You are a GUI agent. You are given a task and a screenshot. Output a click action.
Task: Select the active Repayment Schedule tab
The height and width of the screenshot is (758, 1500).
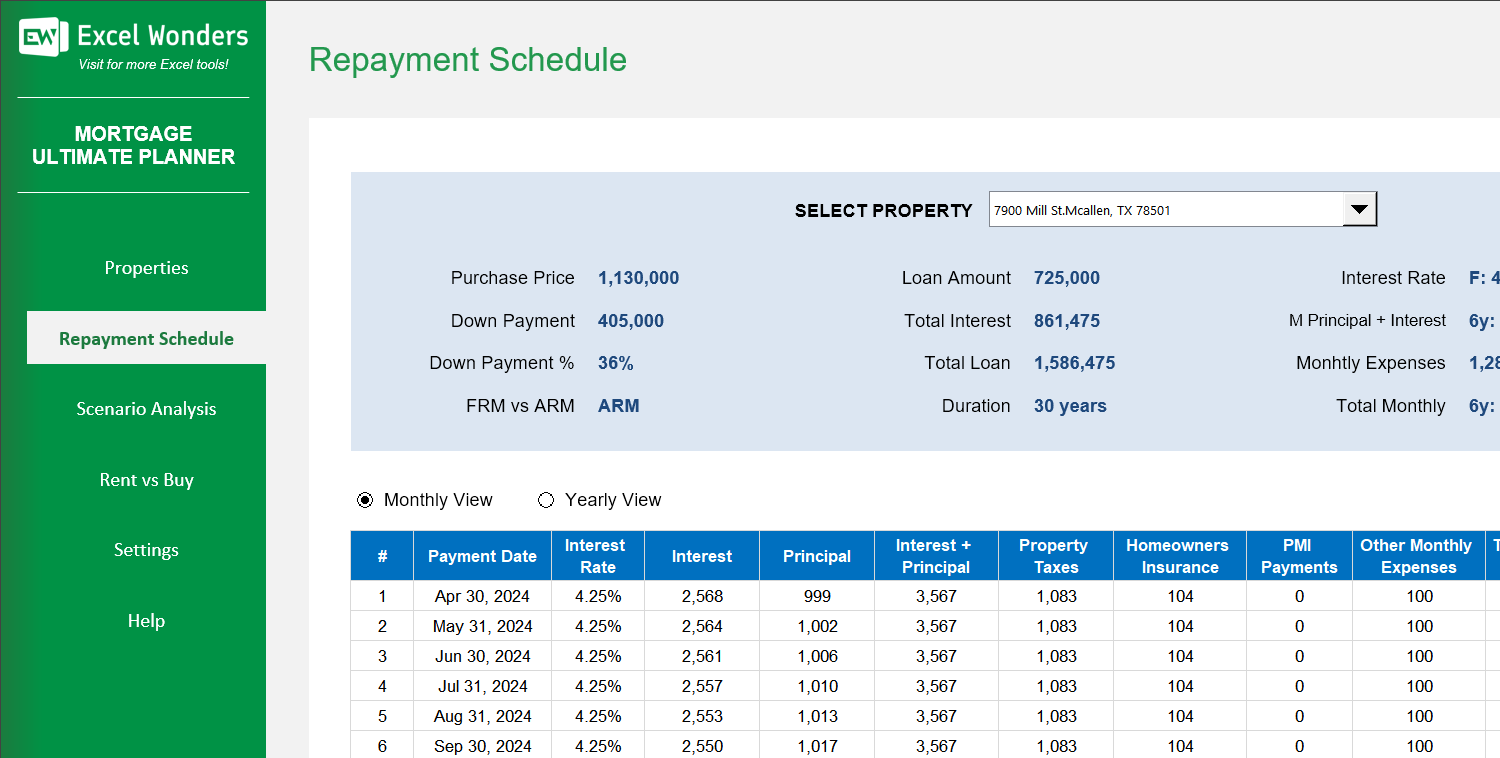[146, 338]
